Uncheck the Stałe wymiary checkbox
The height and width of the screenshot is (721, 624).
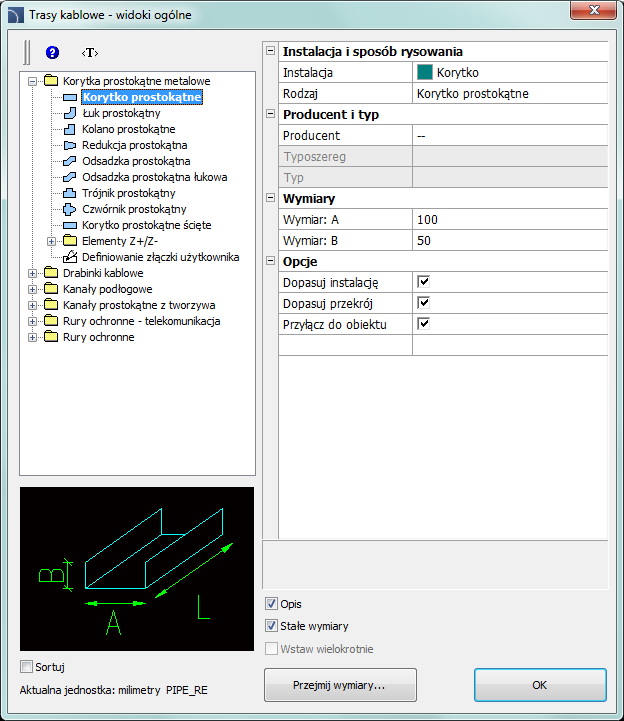(x=271, y=625)
